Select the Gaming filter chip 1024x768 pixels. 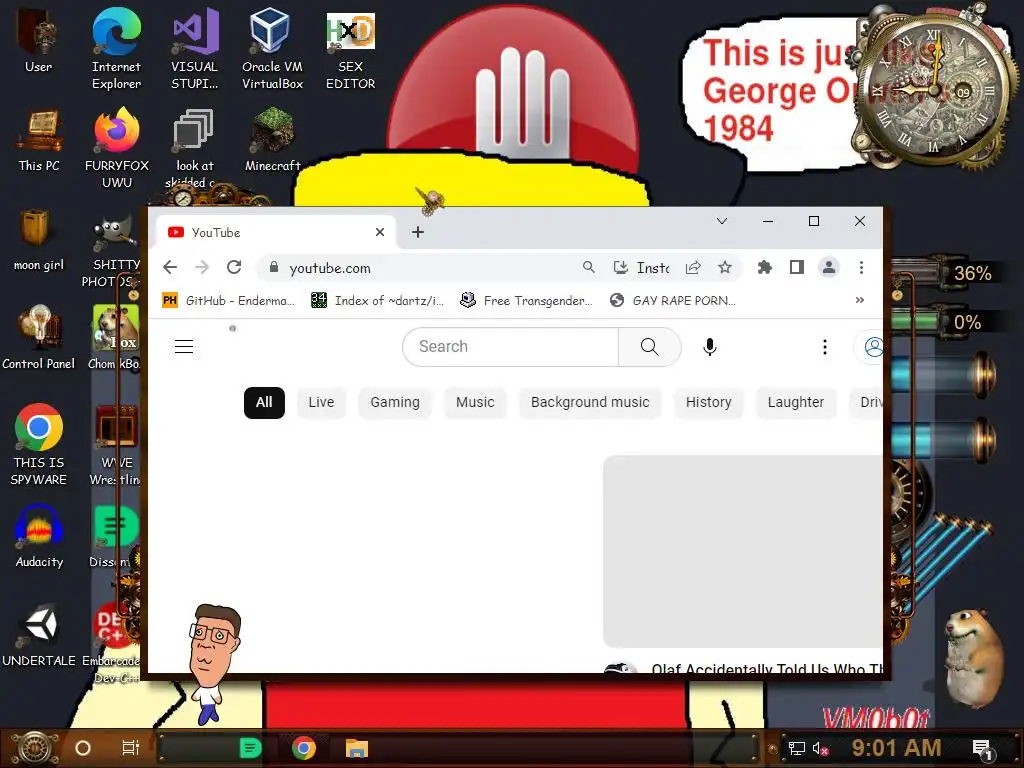(394, 402)
